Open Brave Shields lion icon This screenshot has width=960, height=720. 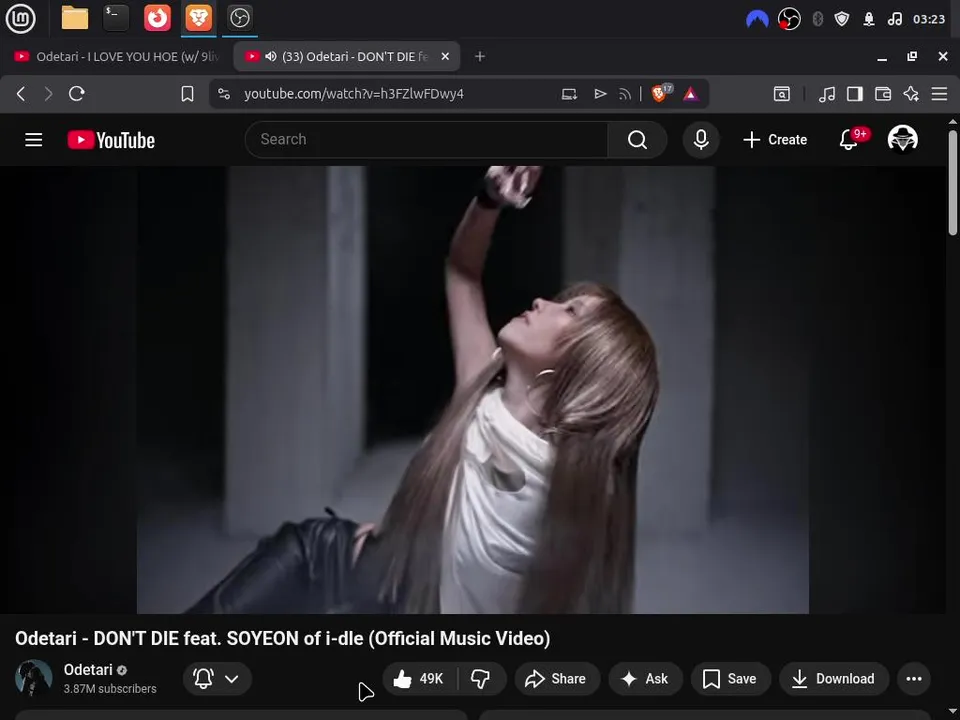click(661, 93)
